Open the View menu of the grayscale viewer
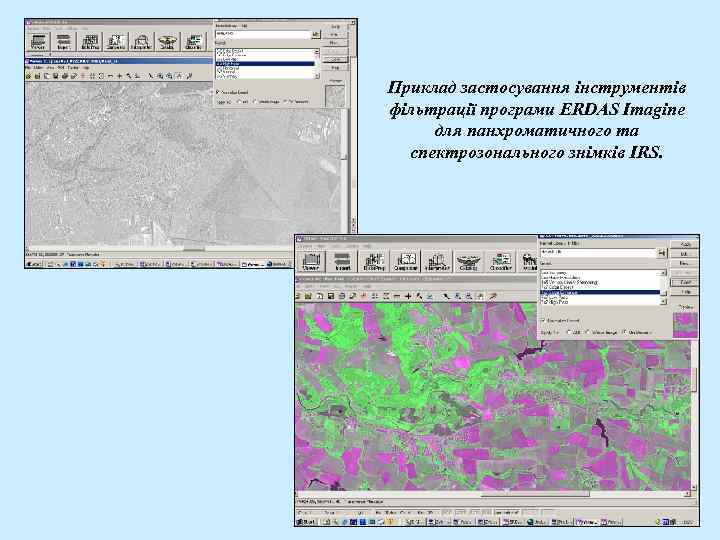Image resolution: width=720 pixels, height=540 pixels. click(51, 68)
